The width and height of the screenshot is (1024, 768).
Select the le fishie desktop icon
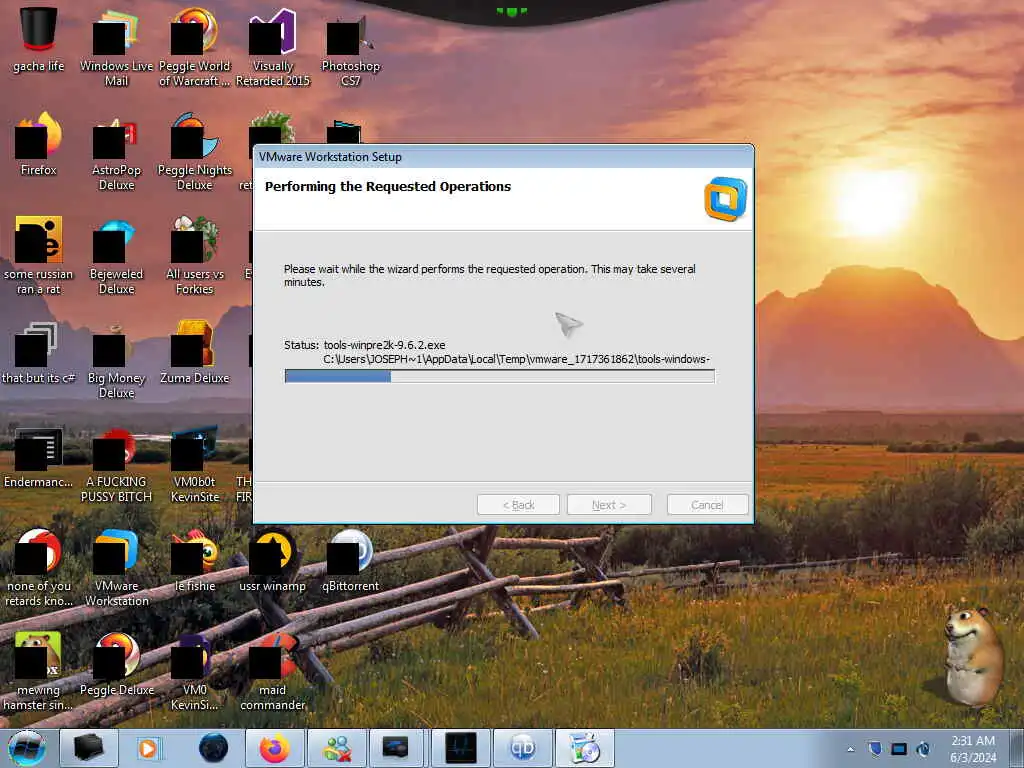(x=194, y=560)
